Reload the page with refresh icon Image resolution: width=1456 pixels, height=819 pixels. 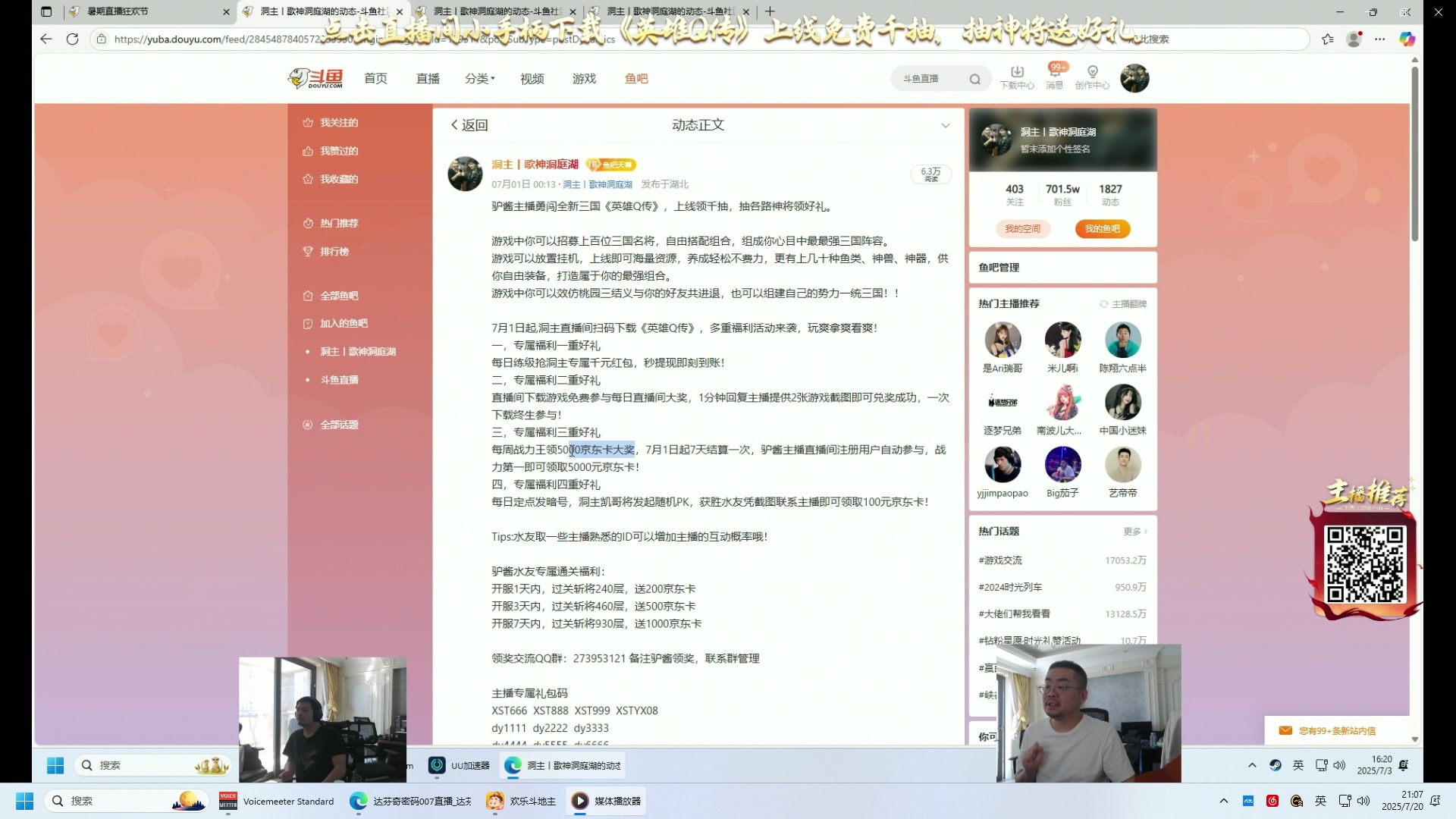73,39
